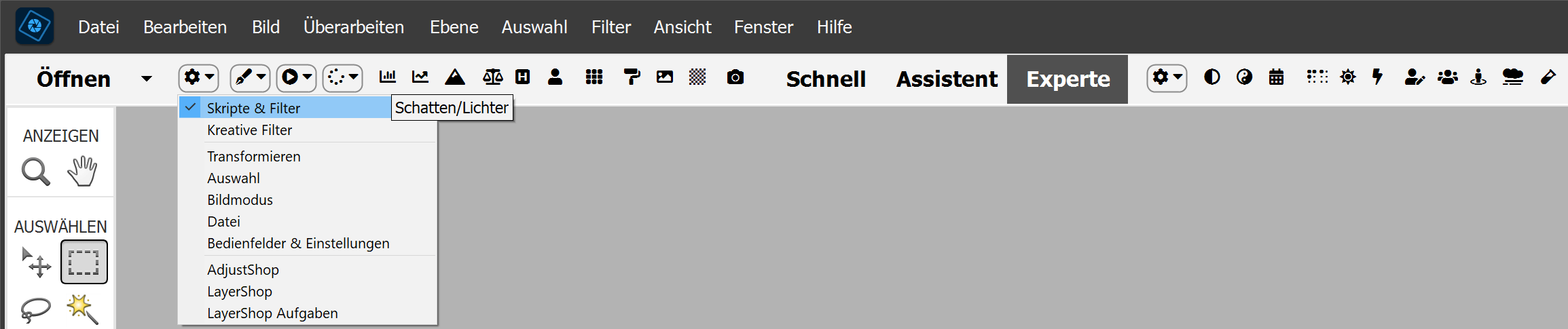Toggle the rectangular marquee selection tool
1568x329 pixels.
click(84, 262)
